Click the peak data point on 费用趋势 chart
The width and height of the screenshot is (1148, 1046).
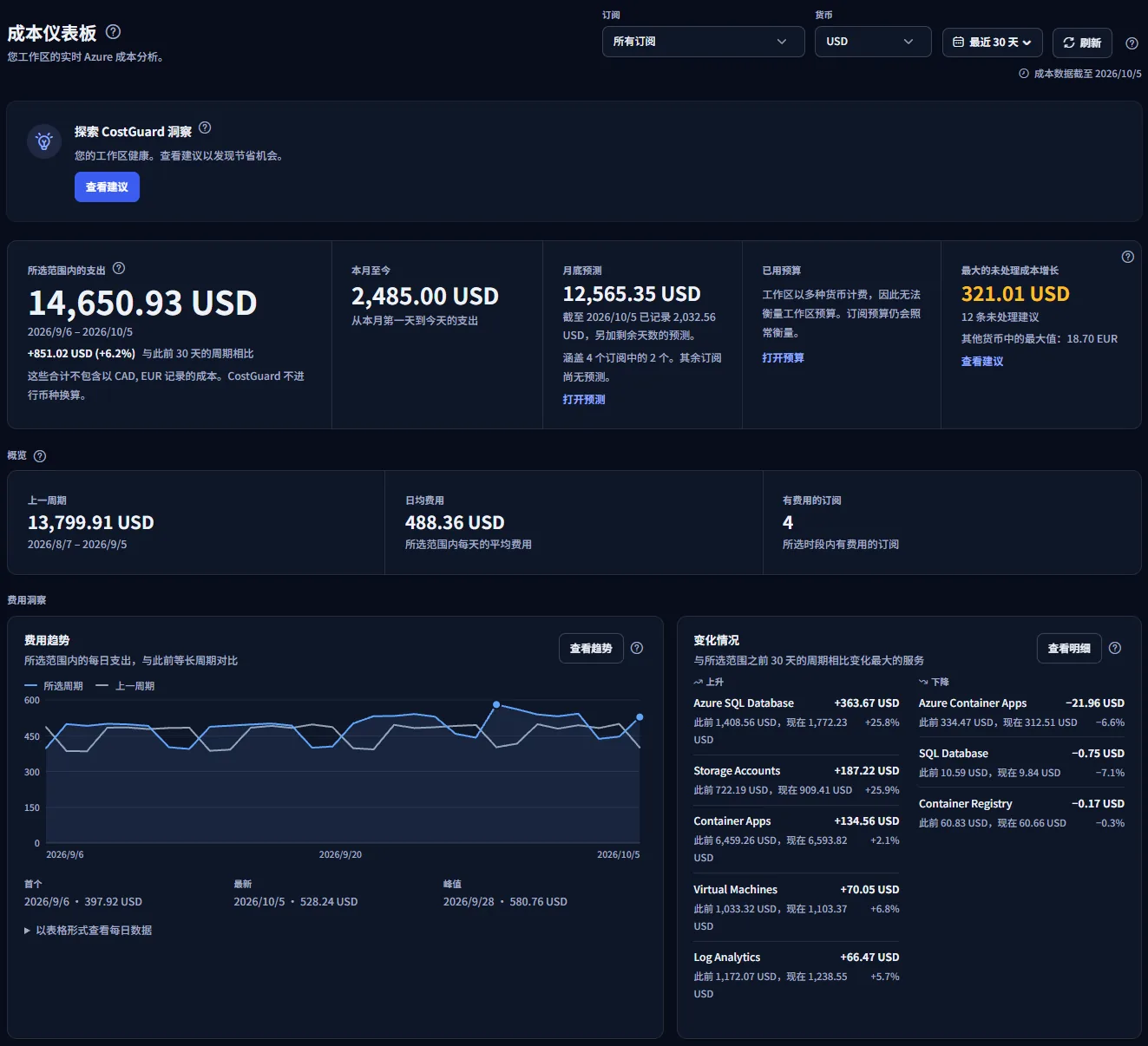click(x=496, y=704)
